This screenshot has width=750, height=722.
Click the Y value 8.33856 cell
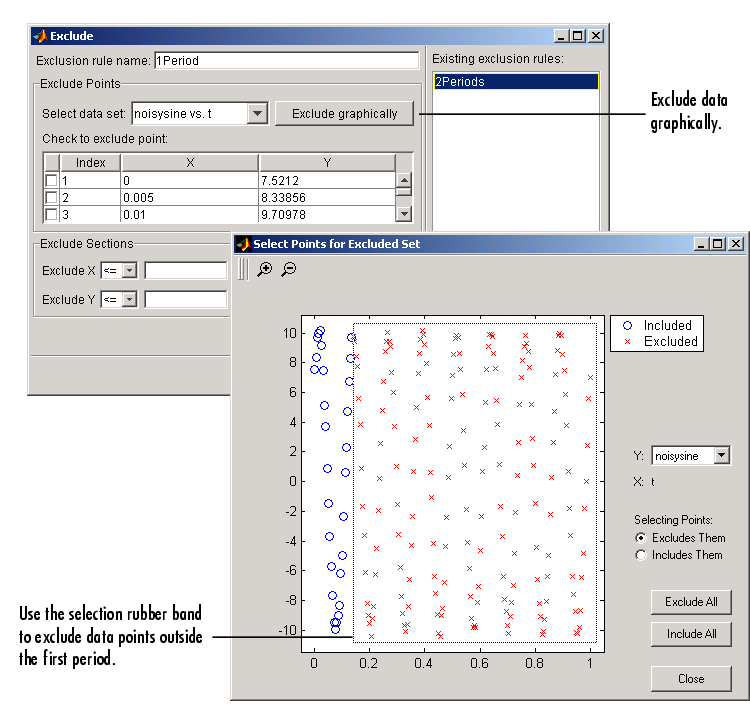[x=327, y=198]
